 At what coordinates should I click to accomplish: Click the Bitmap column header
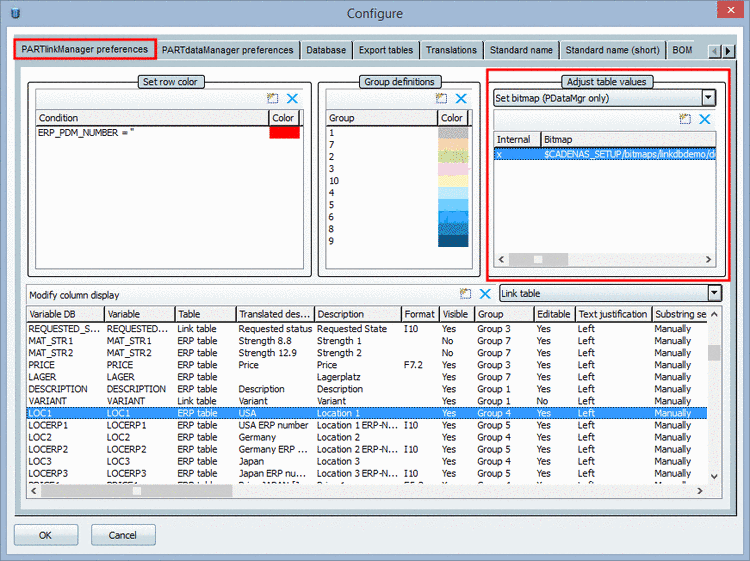628,139
